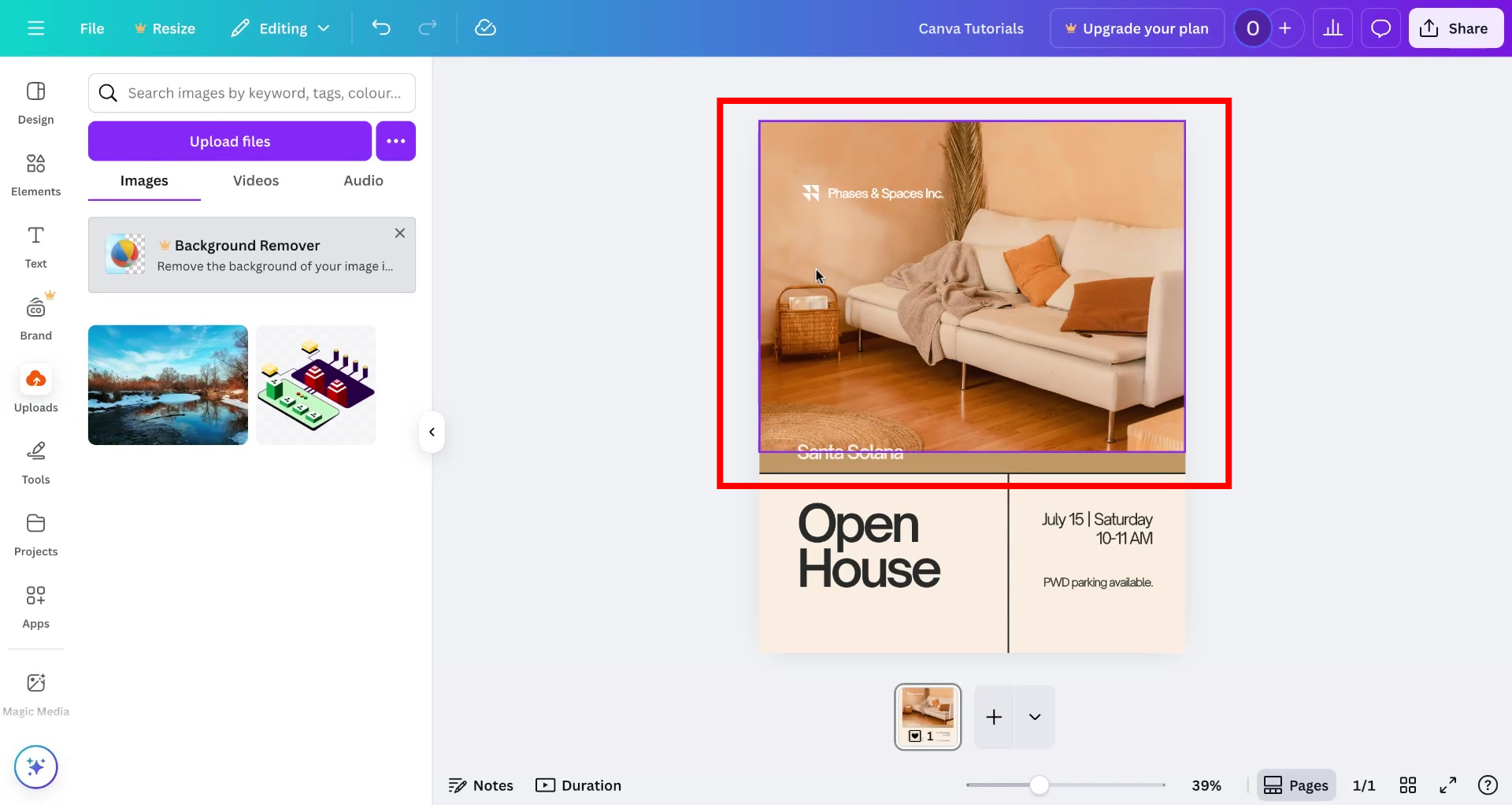The image size is (1512, 805).
Task: Open the Apps panel
Action: click(x=35, y=605)
